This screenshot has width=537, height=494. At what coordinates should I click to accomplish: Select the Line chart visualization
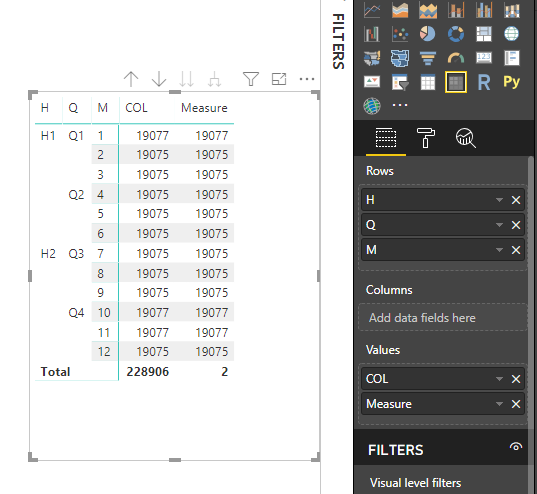coord(372,10)
